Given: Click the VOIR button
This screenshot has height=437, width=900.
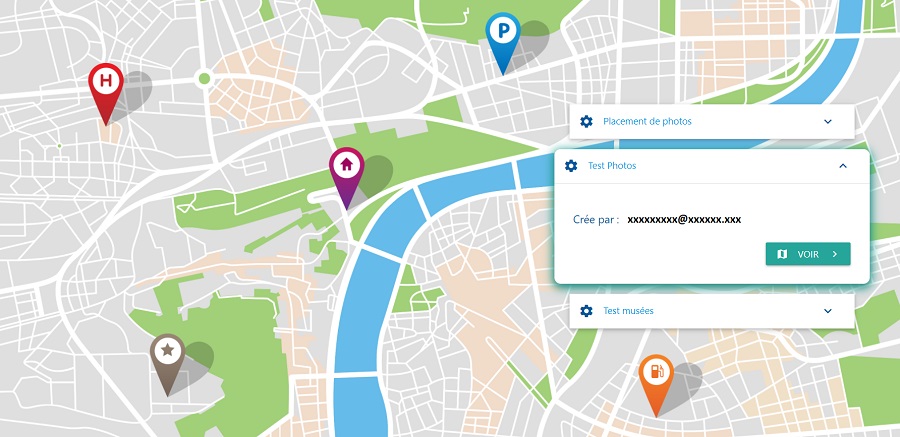Looking at the screenshot, I should click(x=808, y=254).
